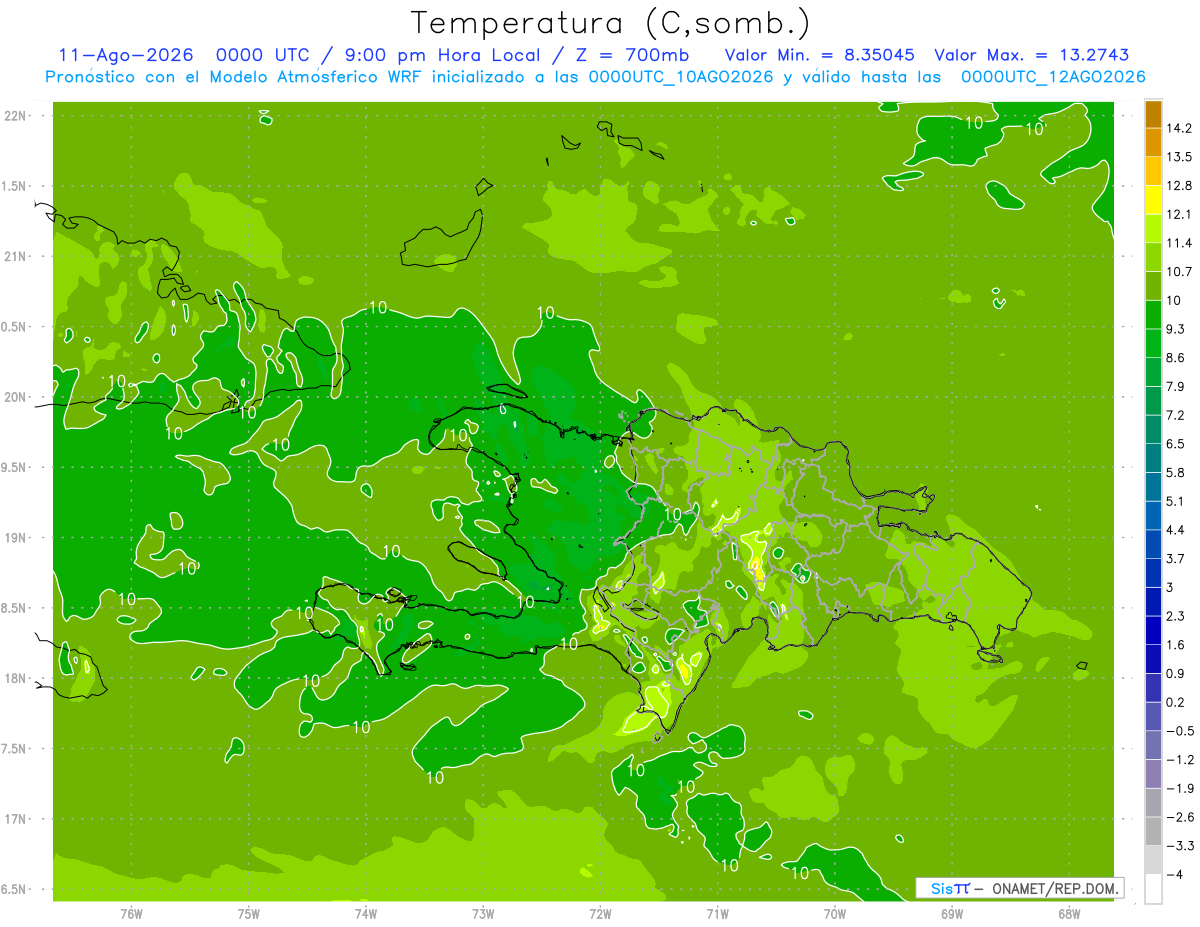
Task: Click the 1.6 colorbar scale value
Action: (x=1176, y=645)
